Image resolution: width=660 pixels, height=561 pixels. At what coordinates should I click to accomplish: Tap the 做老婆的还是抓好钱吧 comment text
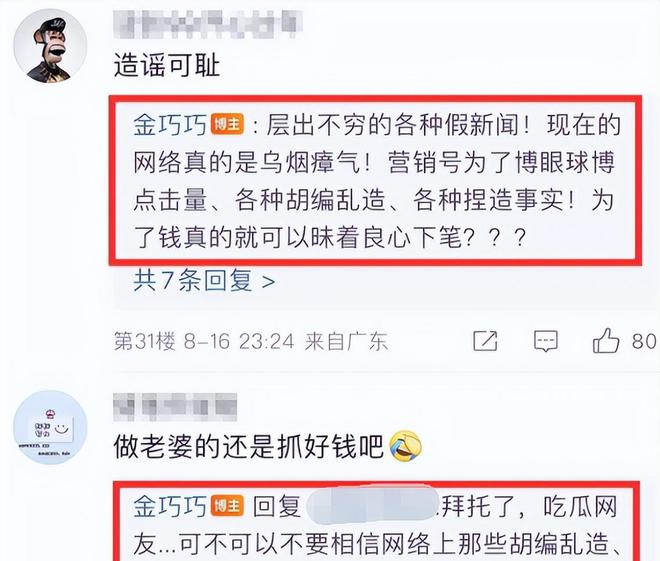248,447
